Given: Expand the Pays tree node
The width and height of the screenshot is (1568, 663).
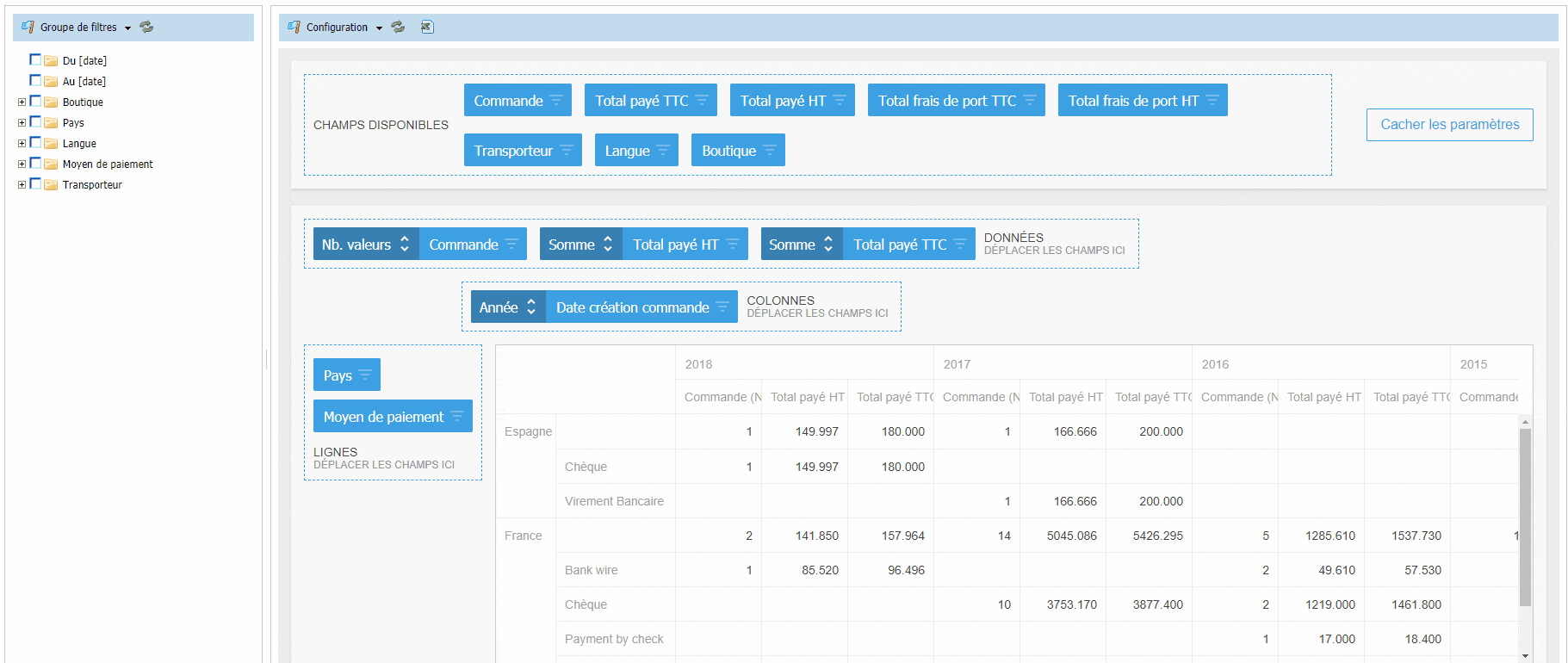Looking at the screenshot, I should [x=22, y=122].
